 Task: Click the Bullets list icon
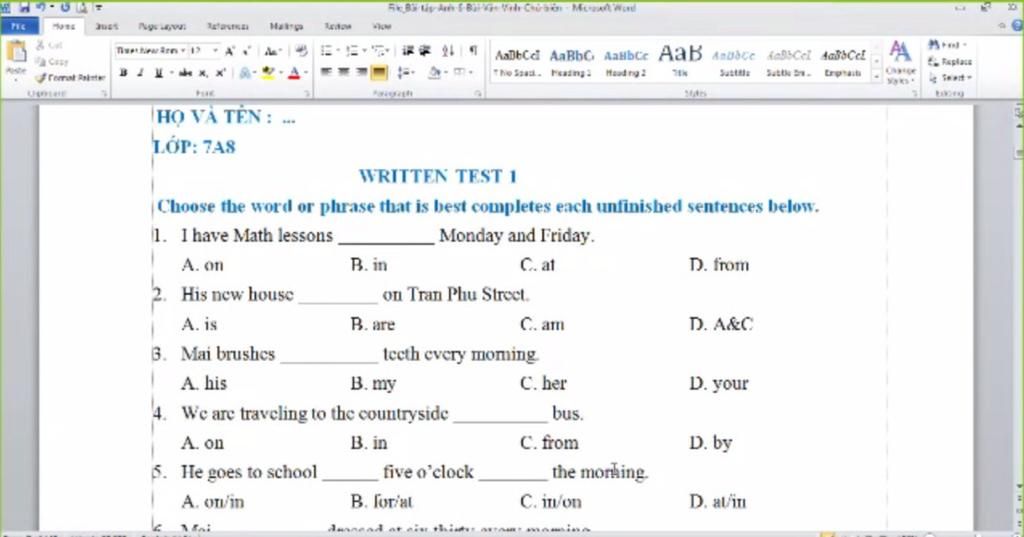[327, 51]
